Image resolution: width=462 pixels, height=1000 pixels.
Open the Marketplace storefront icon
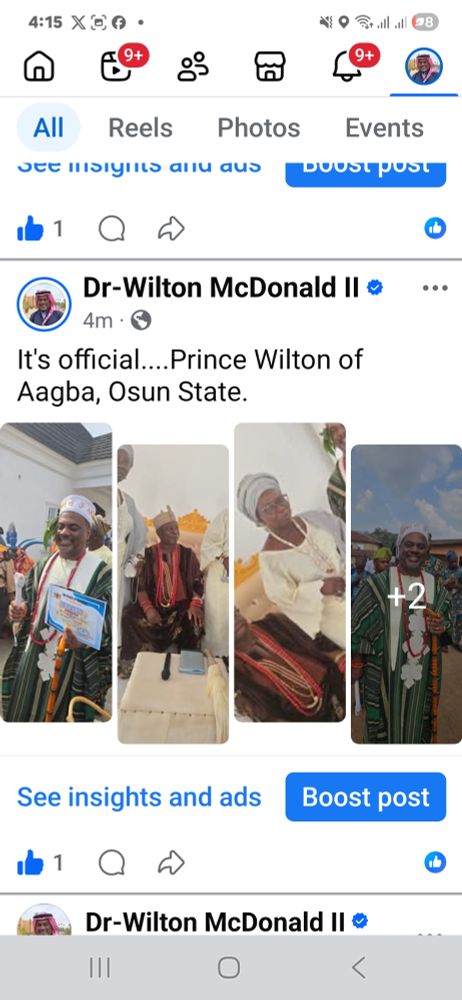(270, 66)
